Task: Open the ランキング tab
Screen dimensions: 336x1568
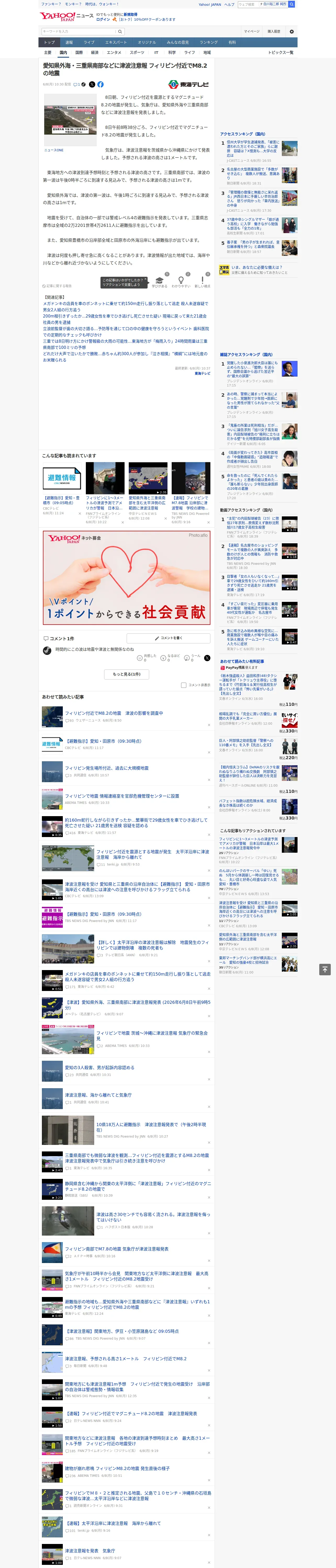Action: tap(209, 43)
